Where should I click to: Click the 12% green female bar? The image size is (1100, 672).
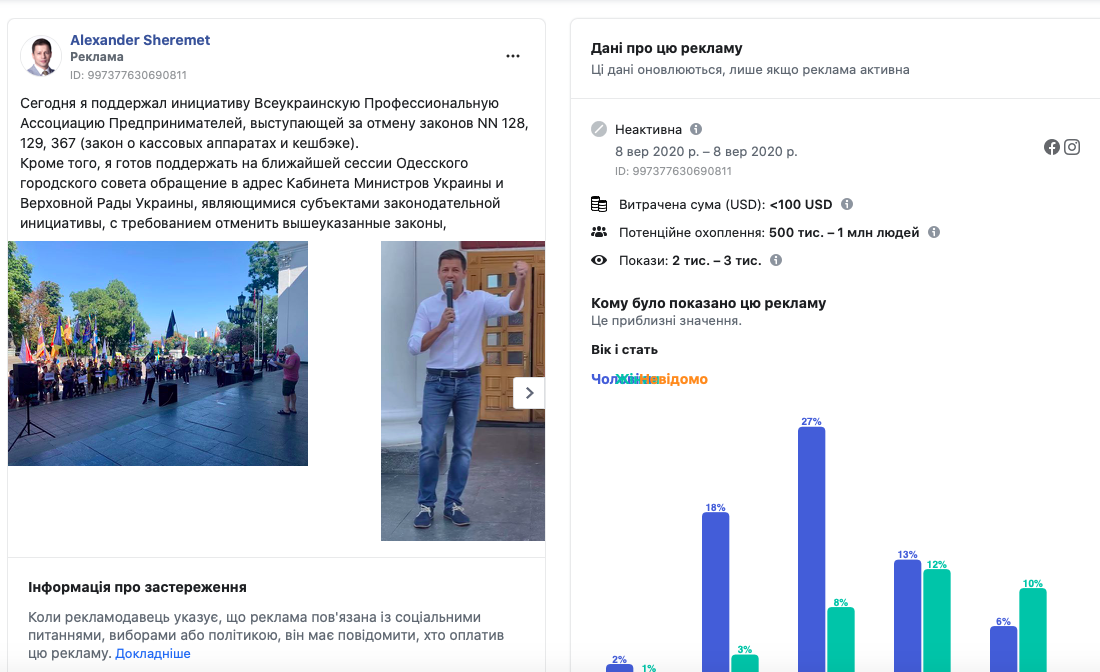pyautogui.click(x=937, y=620)
